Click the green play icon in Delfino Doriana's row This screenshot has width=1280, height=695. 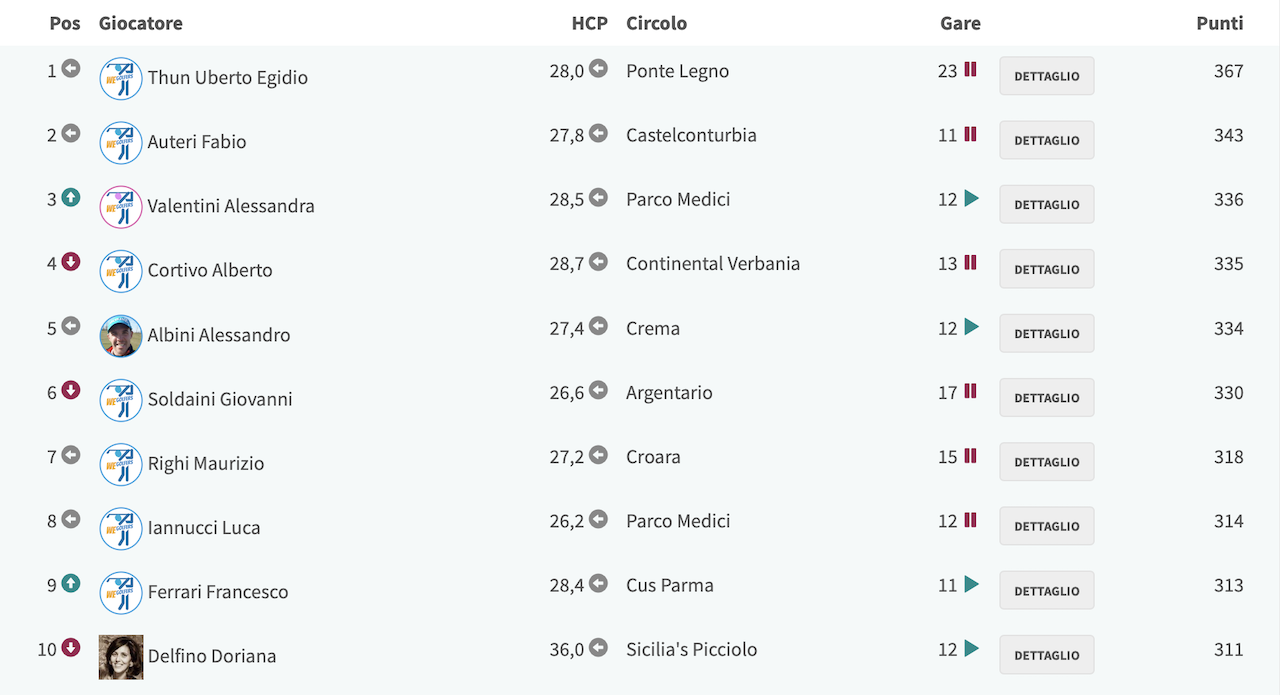pos(971,649)
